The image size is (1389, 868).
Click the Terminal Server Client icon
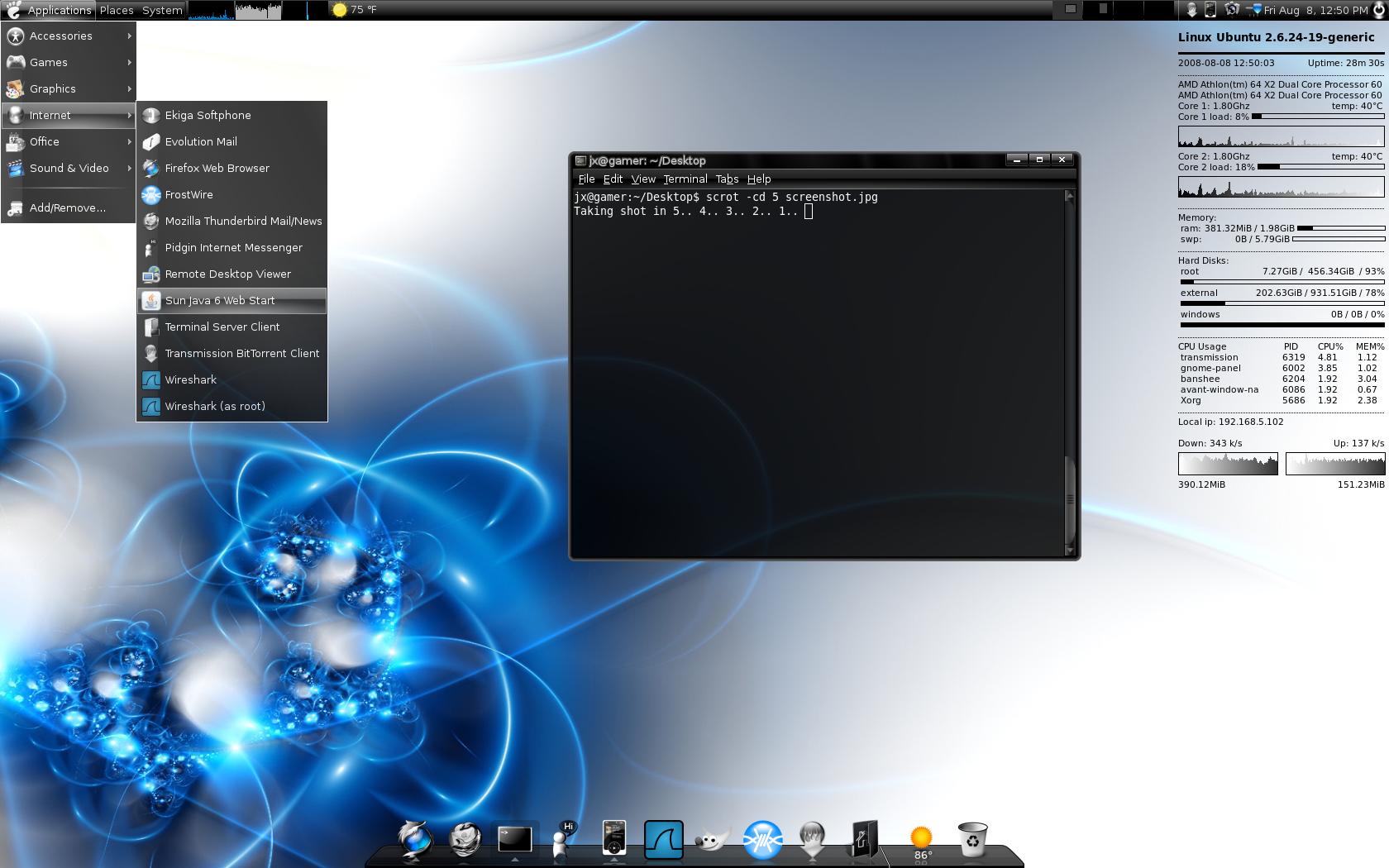point(150,327)
